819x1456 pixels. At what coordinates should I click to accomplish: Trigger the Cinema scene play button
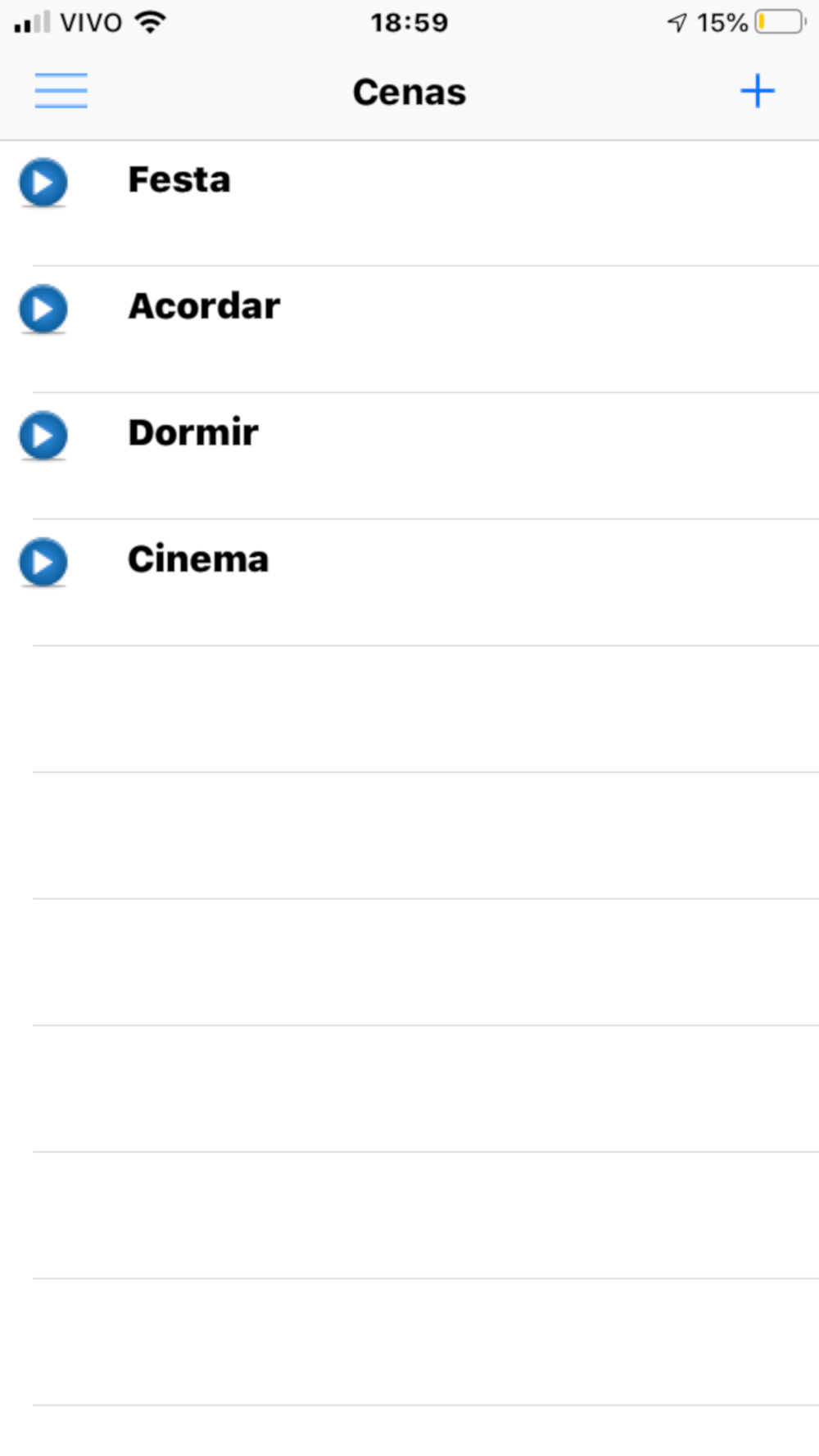pos(43,562)
